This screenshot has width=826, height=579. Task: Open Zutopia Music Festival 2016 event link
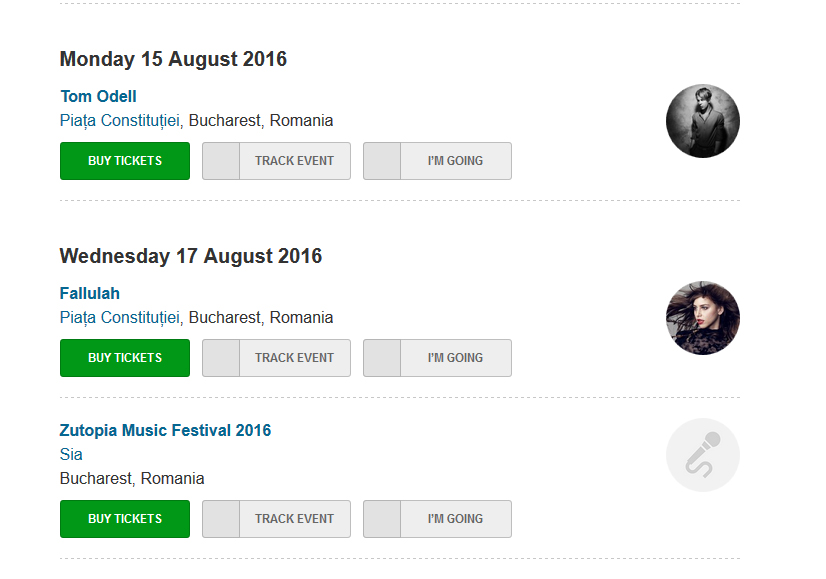[165, 431]
